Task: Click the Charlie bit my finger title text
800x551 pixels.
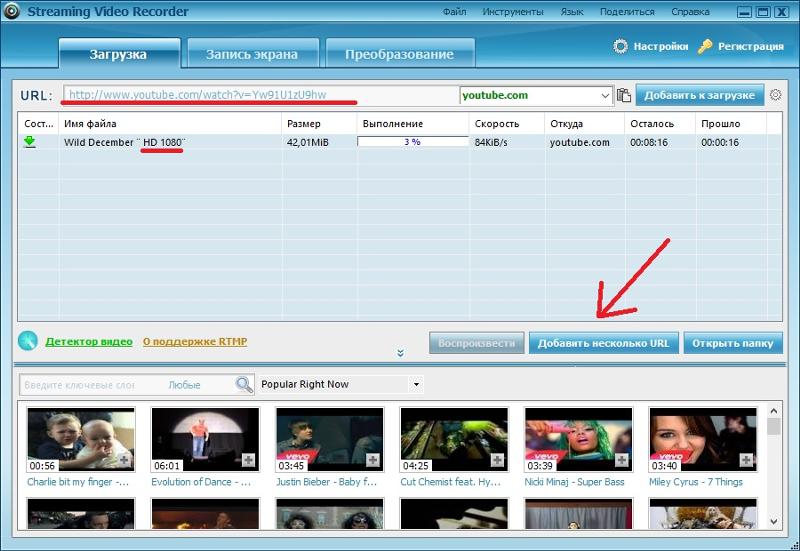Action: 78,482
